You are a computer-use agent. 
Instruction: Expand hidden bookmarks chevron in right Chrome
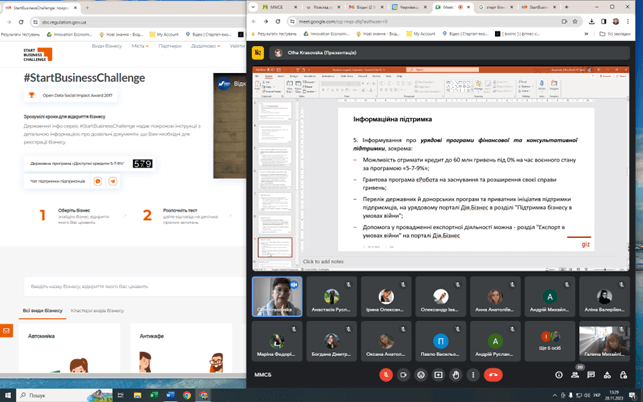coord(586,34)
